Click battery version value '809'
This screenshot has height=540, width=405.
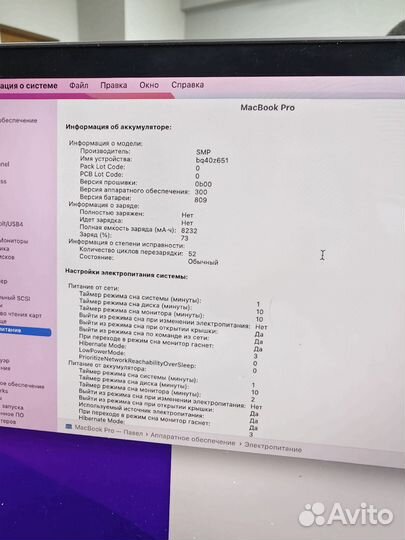click(200, 200)
